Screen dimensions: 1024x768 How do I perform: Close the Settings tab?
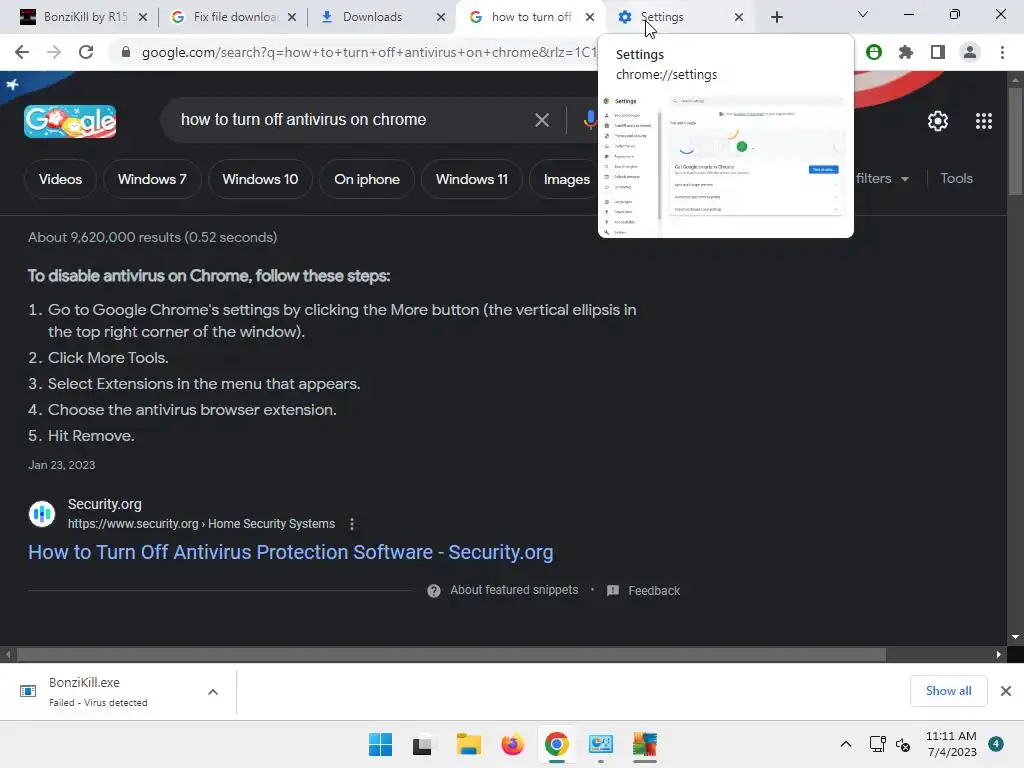(x=739, y=17)
